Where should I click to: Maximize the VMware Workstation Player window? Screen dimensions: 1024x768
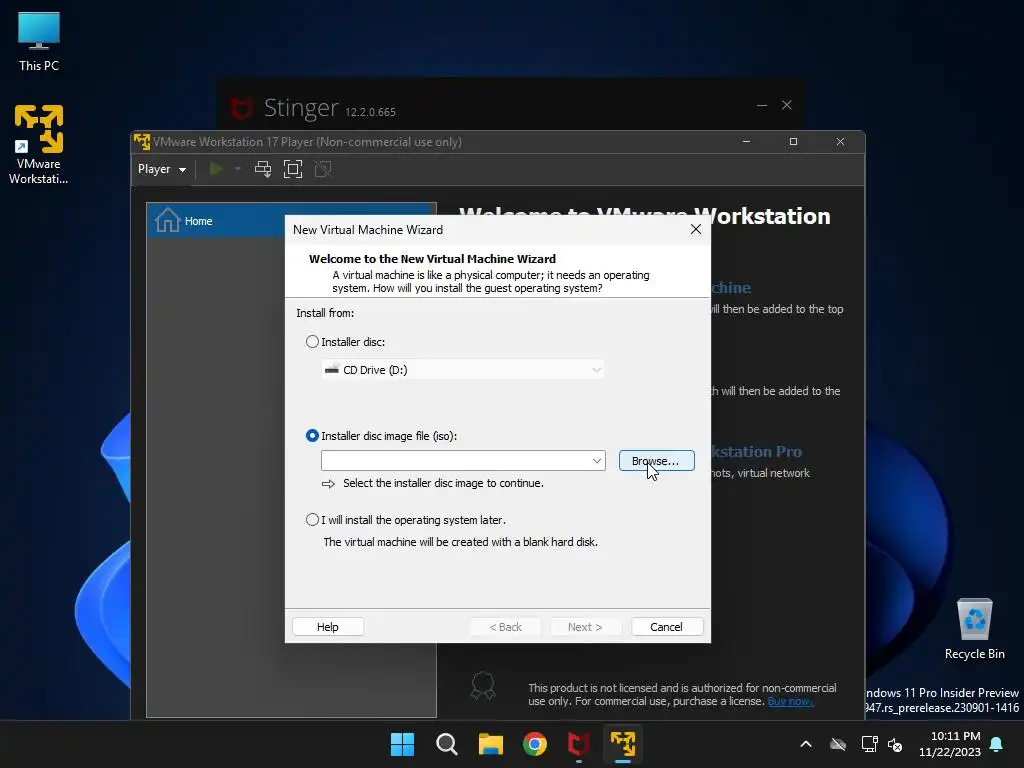[793, 142]
